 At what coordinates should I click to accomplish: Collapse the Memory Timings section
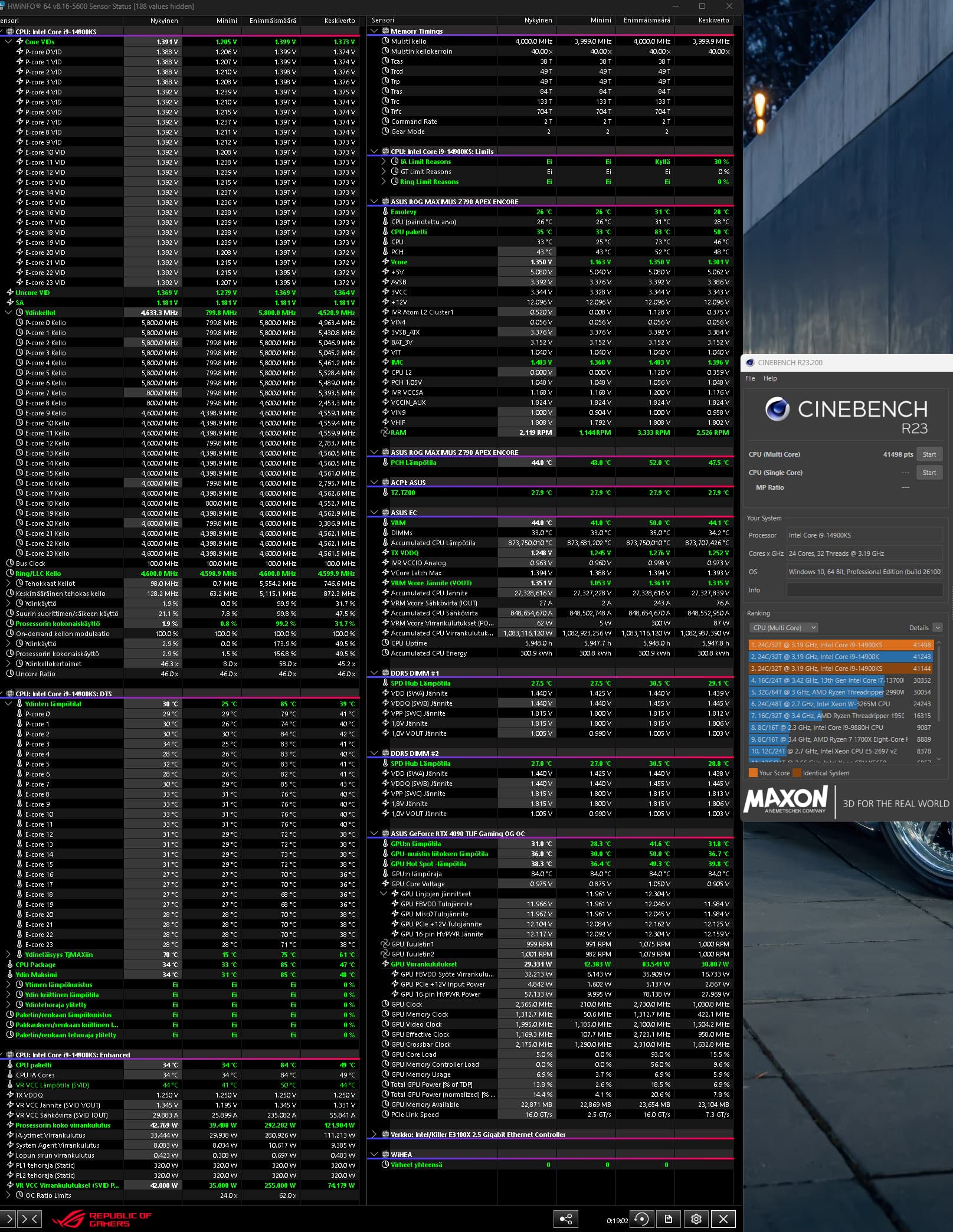point(374,31)
